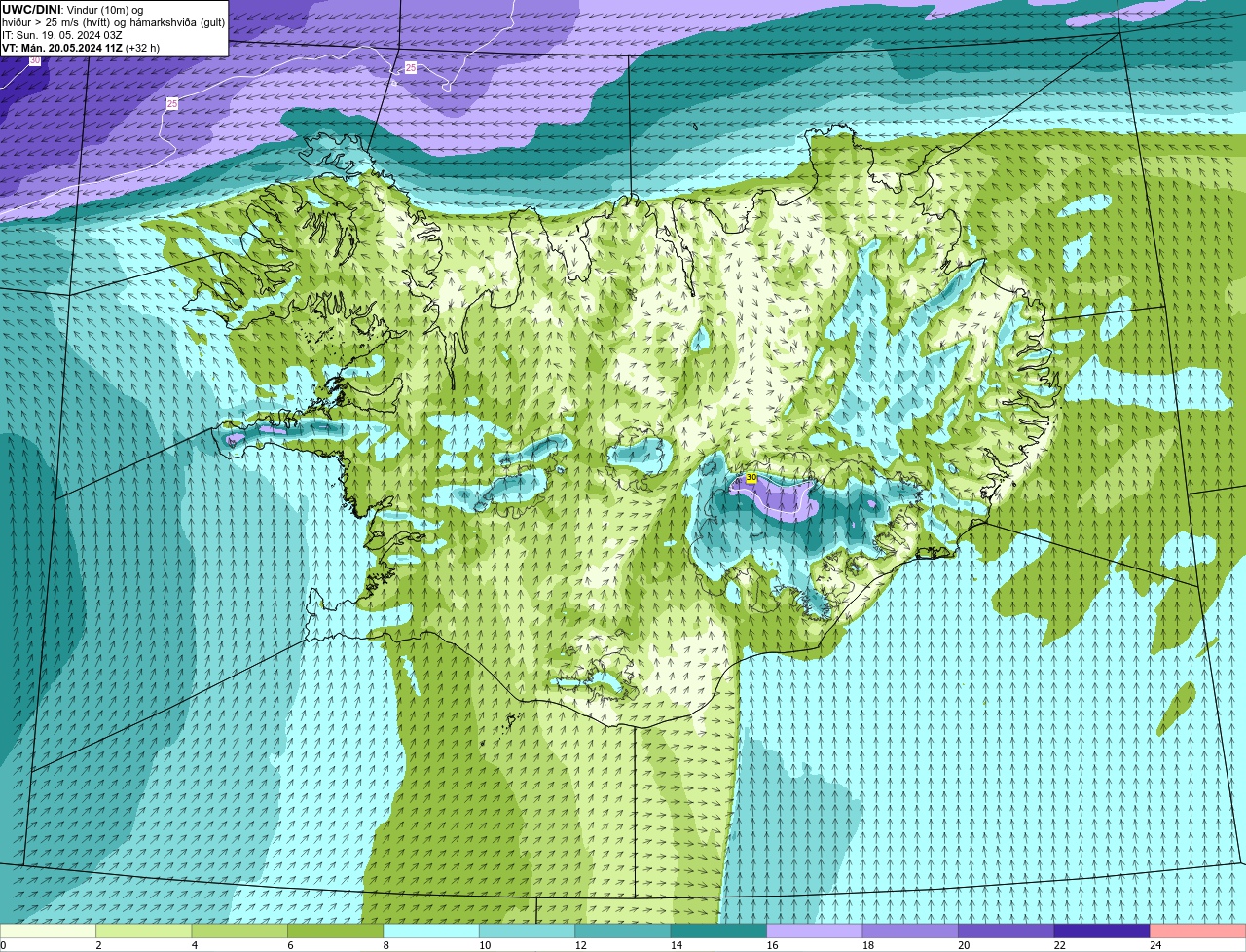This screenshot has width=1246, height=952.
Task: Click the light green 2–4 m/s legend swatch
Action: click(145, 932)
